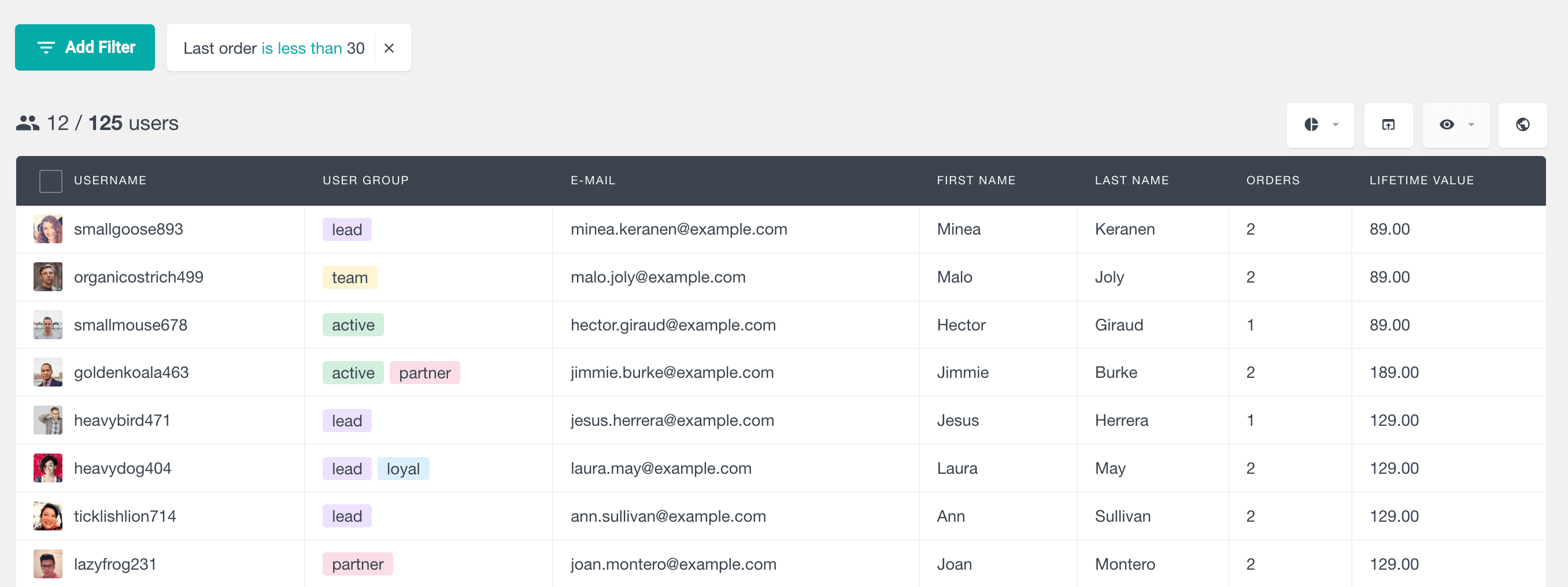Viewport: 1568px width, 587px height.
Task: Click the loyal tag for heavydog404
Action: (x=404, y=469)
